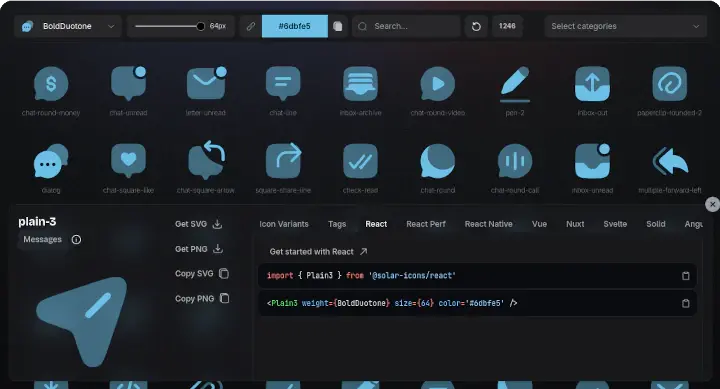The width and height of the screenshot is (720, 389).
Task: Select the chat-round icon
Action: click(438, 161)
